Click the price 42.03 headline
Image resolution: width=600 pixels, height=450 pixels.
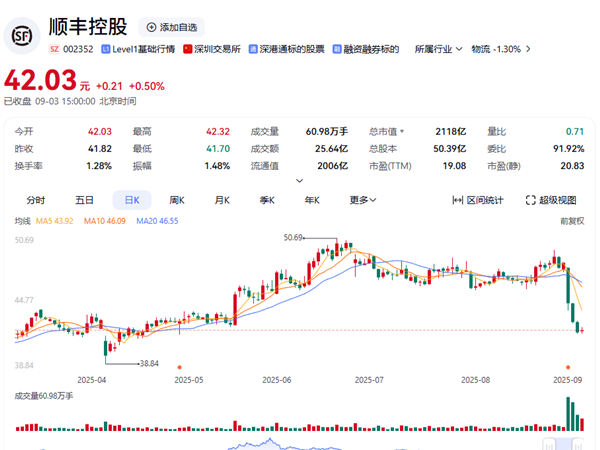tap(40, 80)
